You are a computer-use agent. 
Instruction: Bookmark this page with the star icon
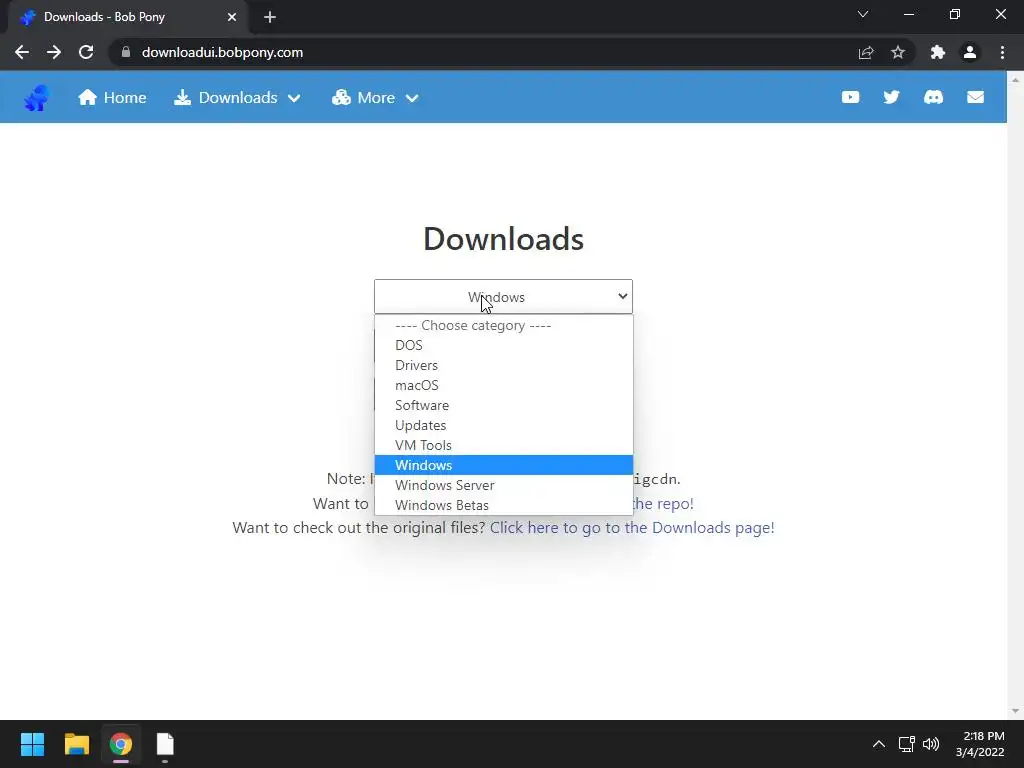tap(898, 52)
